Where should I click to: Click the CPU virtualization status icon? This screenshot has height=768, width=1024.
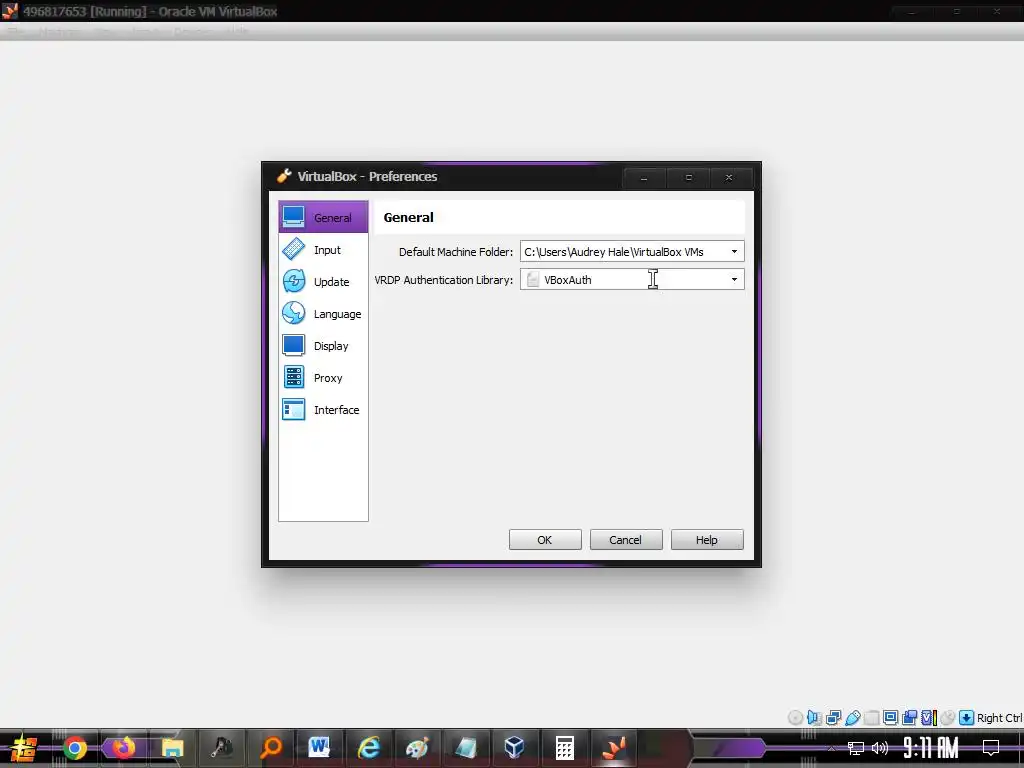[x=929, y=718]
